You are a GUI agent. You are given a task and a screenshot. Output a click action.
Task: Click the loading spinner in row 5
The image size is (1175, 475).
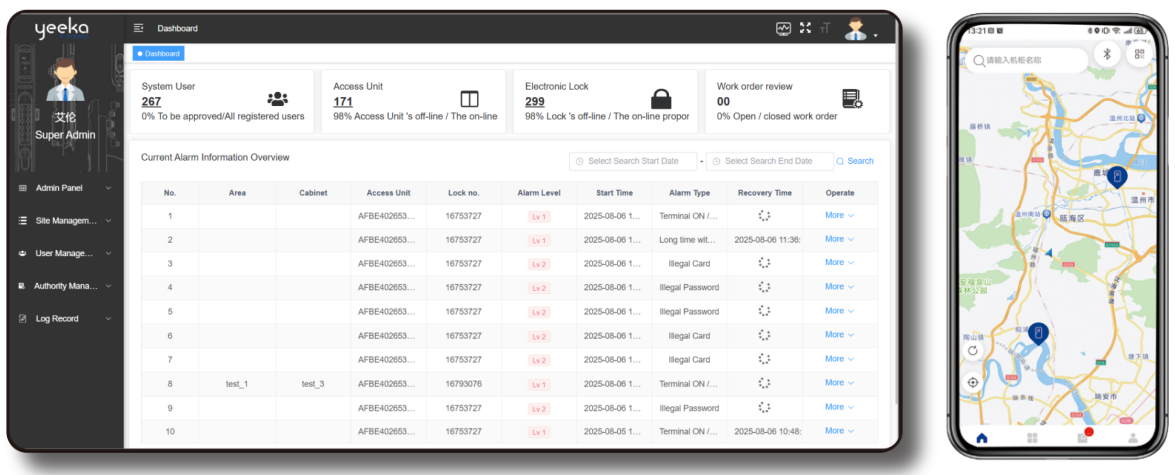pos(764,311)
